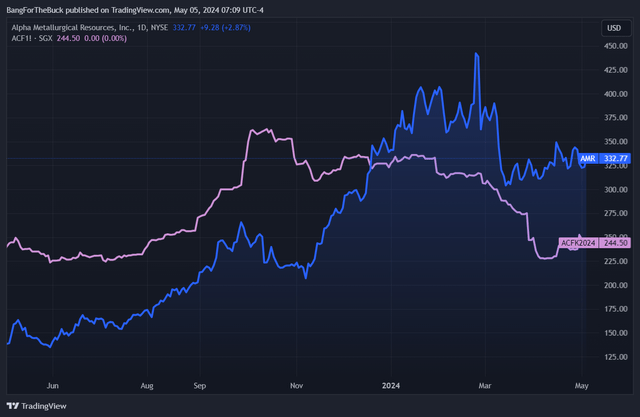
Task: Click the 200.00 price axis label
Action: (616, 285)
